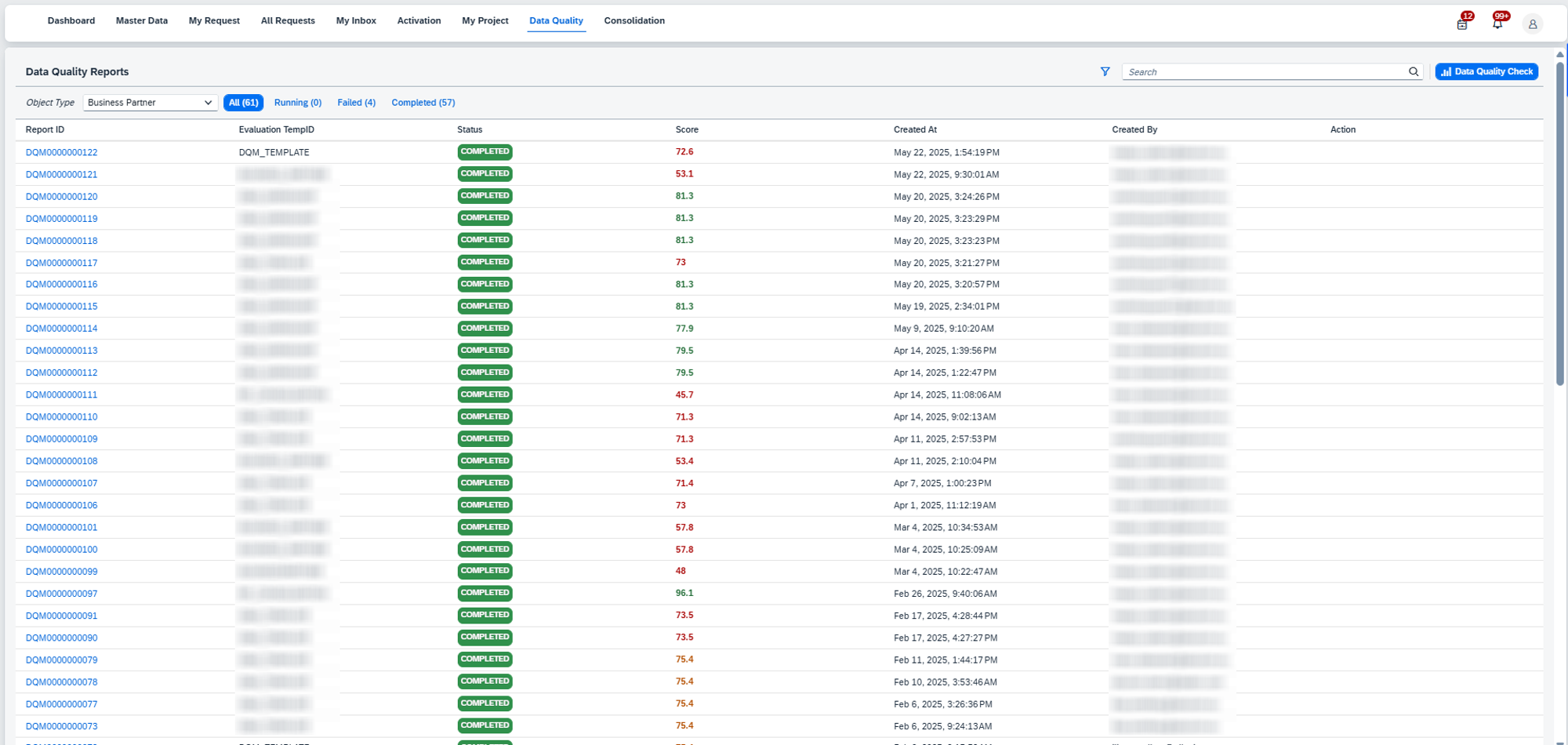Viewport: 1568px width, 745px height.
Task: Open report DQM0000000099
Action: coord(61,572)
